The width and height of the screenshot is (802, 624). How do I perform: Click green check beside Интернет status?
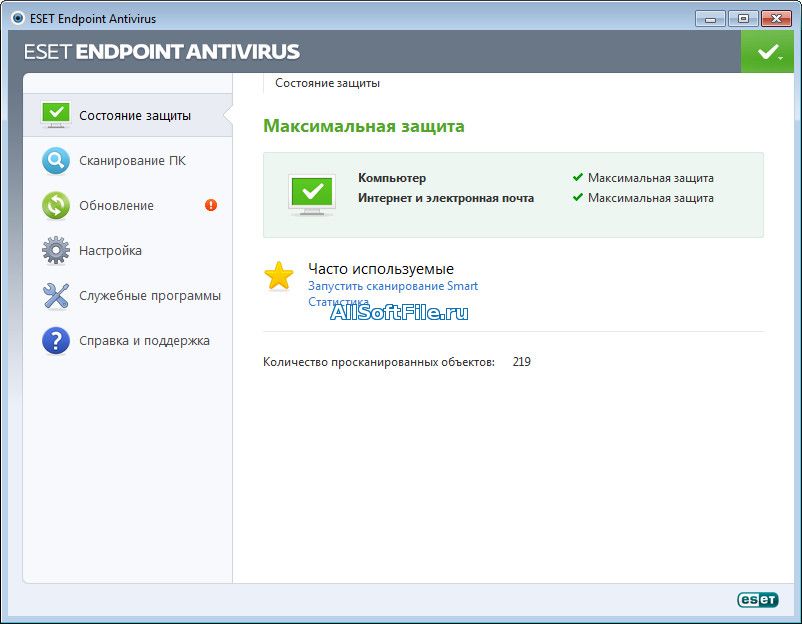click(x=578, y=197)
